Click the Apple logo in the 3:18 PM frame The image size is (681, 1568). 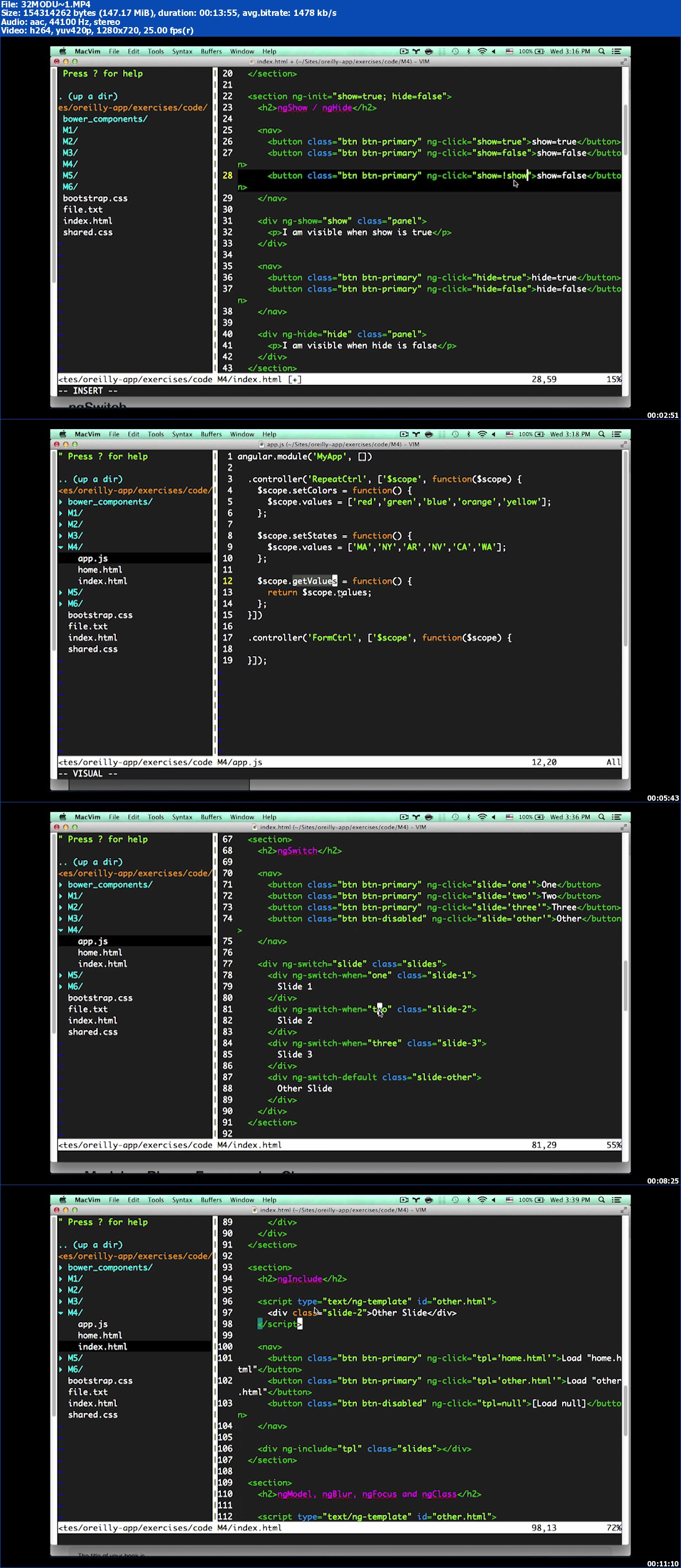pos(62,434)
